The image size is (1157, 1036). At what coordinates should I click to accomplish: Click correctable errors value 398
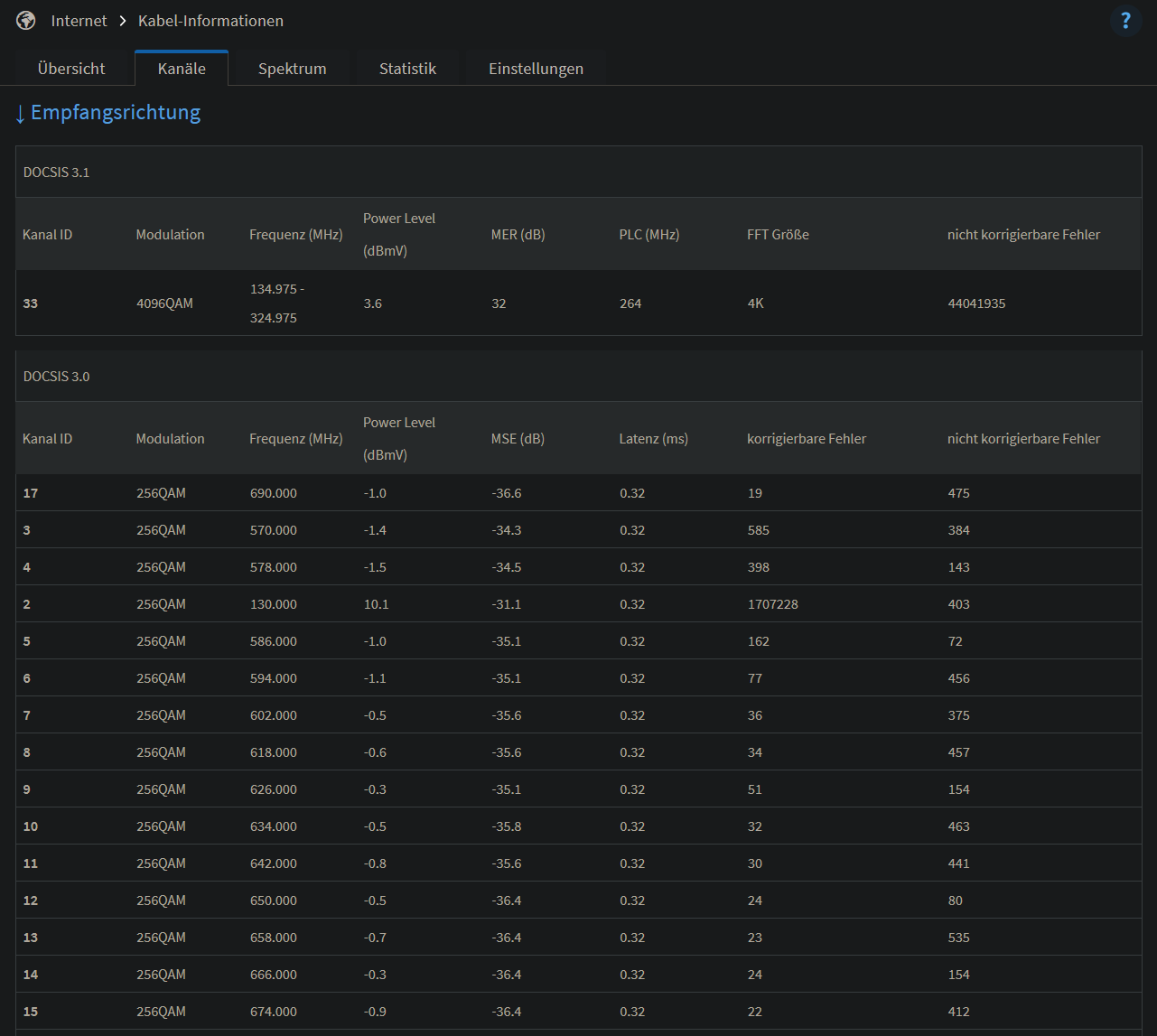tap(759, 567)
